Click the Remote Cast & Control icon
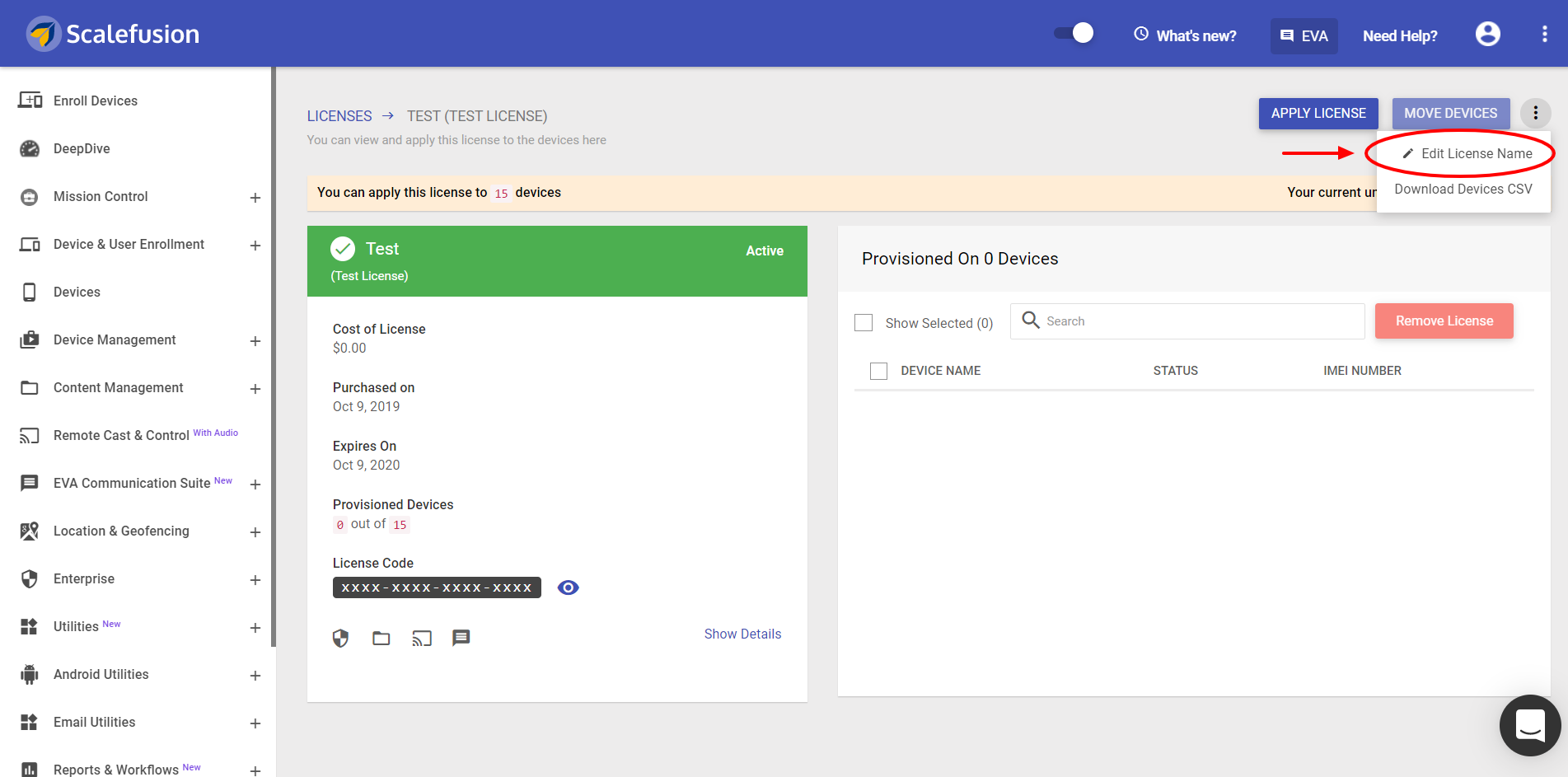 30,436
